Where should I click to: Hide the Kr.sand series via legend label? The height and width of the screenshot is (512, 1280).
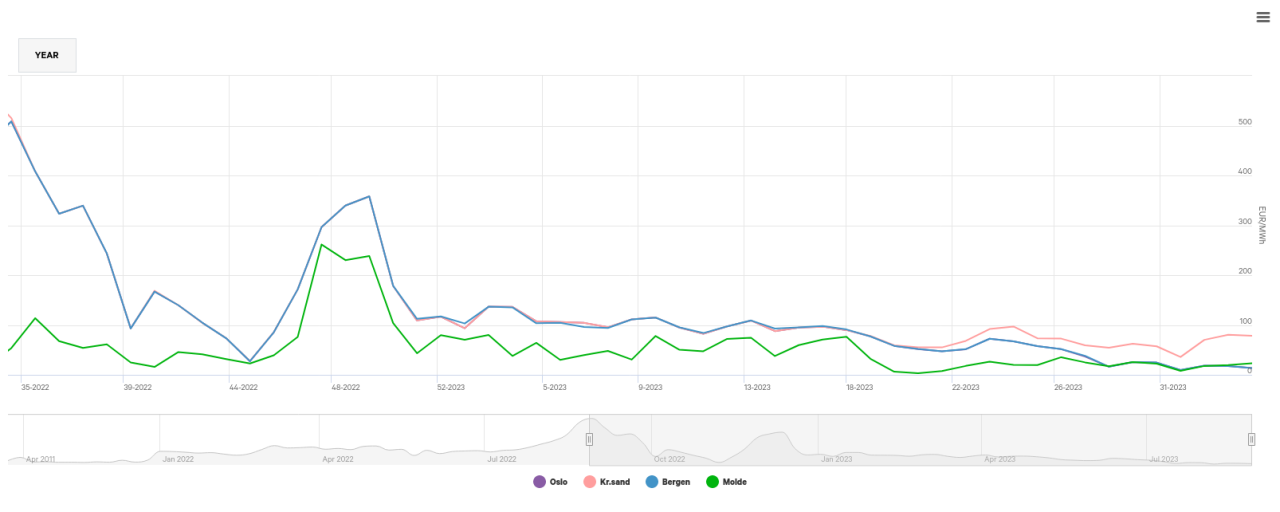[613, 482]
